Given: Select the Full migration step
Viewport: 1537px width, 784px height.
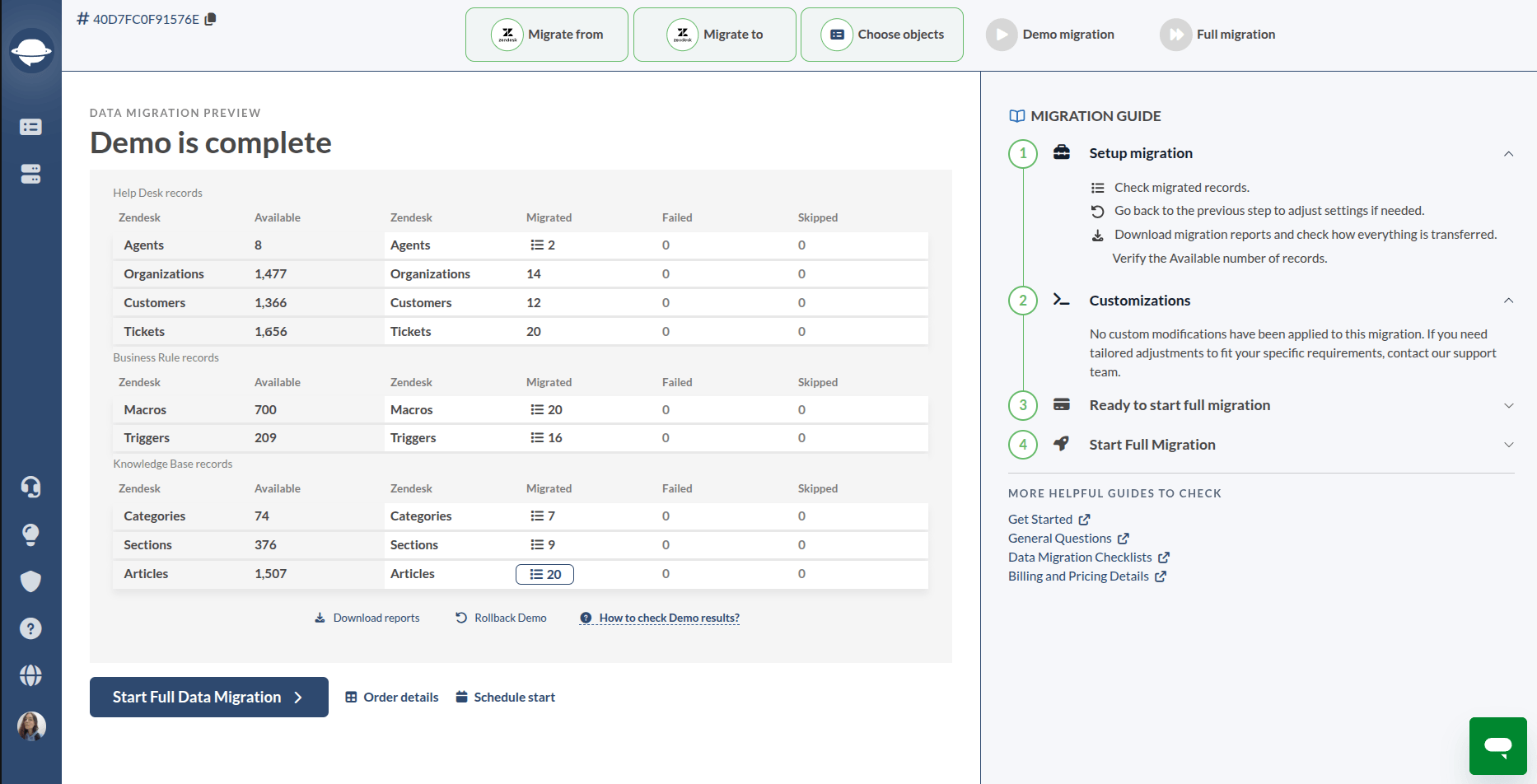Looking at the screenshot, I should pos(1217,35).
